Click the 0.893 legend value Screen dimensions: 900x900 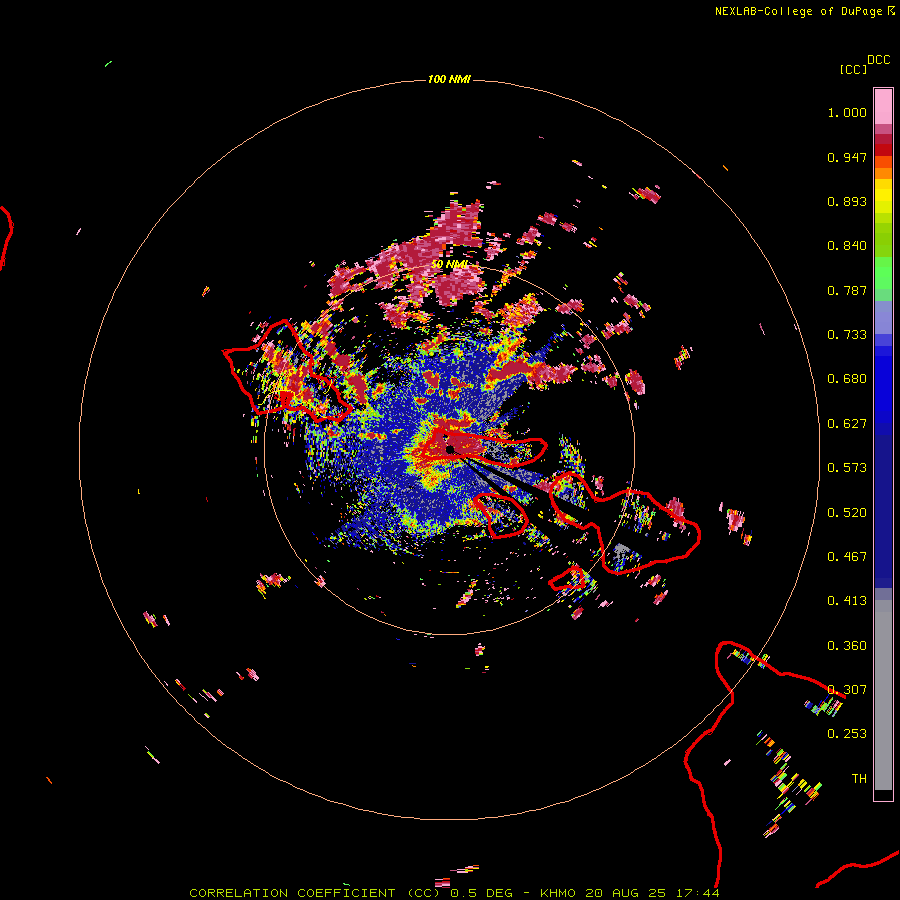[847, 201]
